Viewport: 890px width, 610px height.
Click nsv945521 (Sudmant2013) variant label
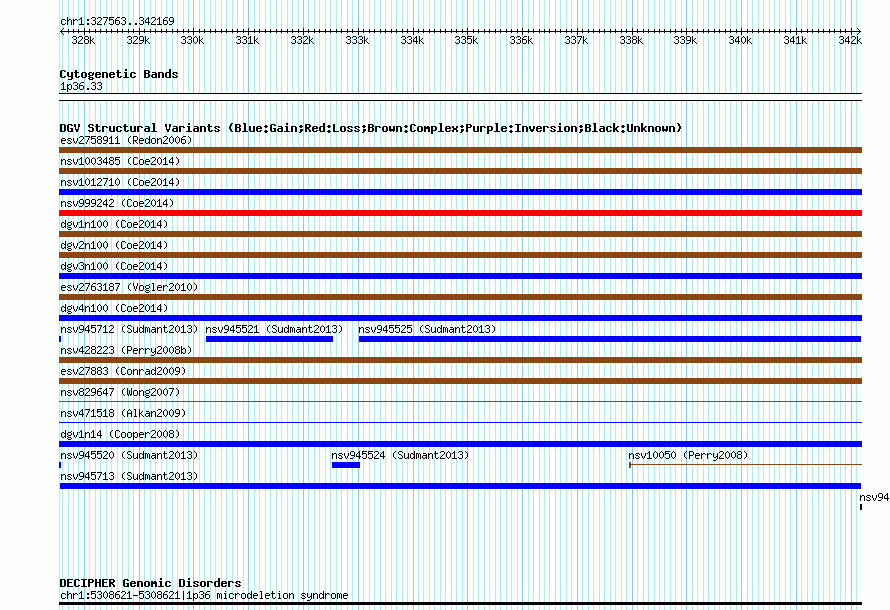tap(274, 329)
